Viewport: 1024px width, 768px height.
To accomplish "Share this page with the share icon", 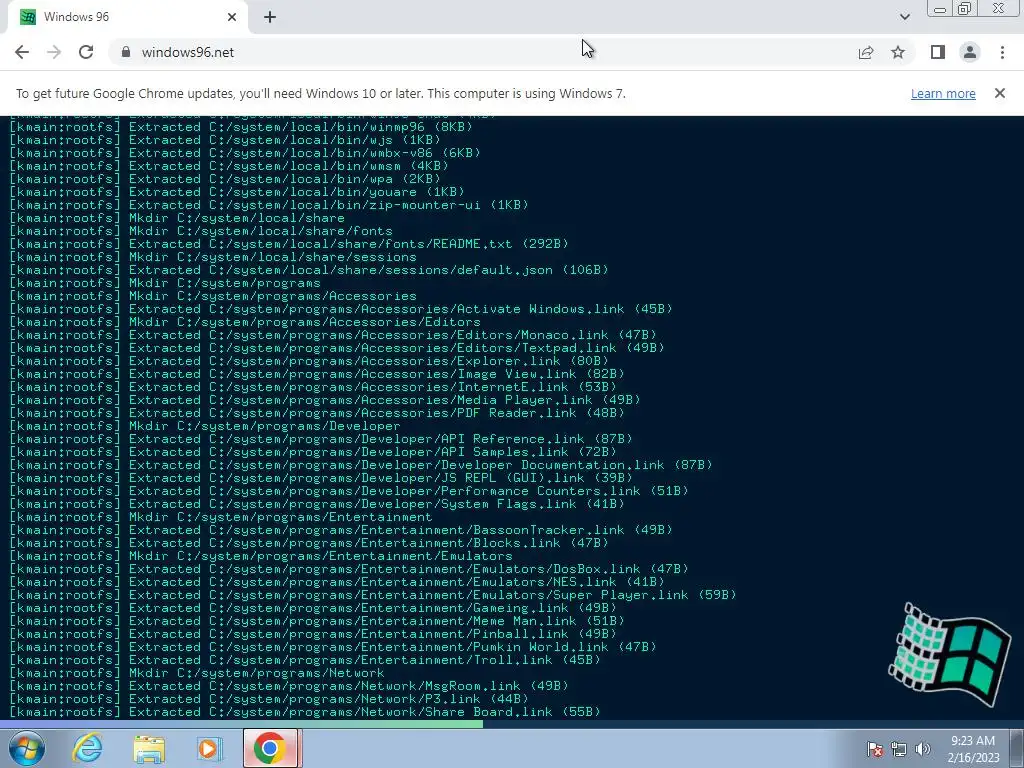I will click(x=866, y=52).
